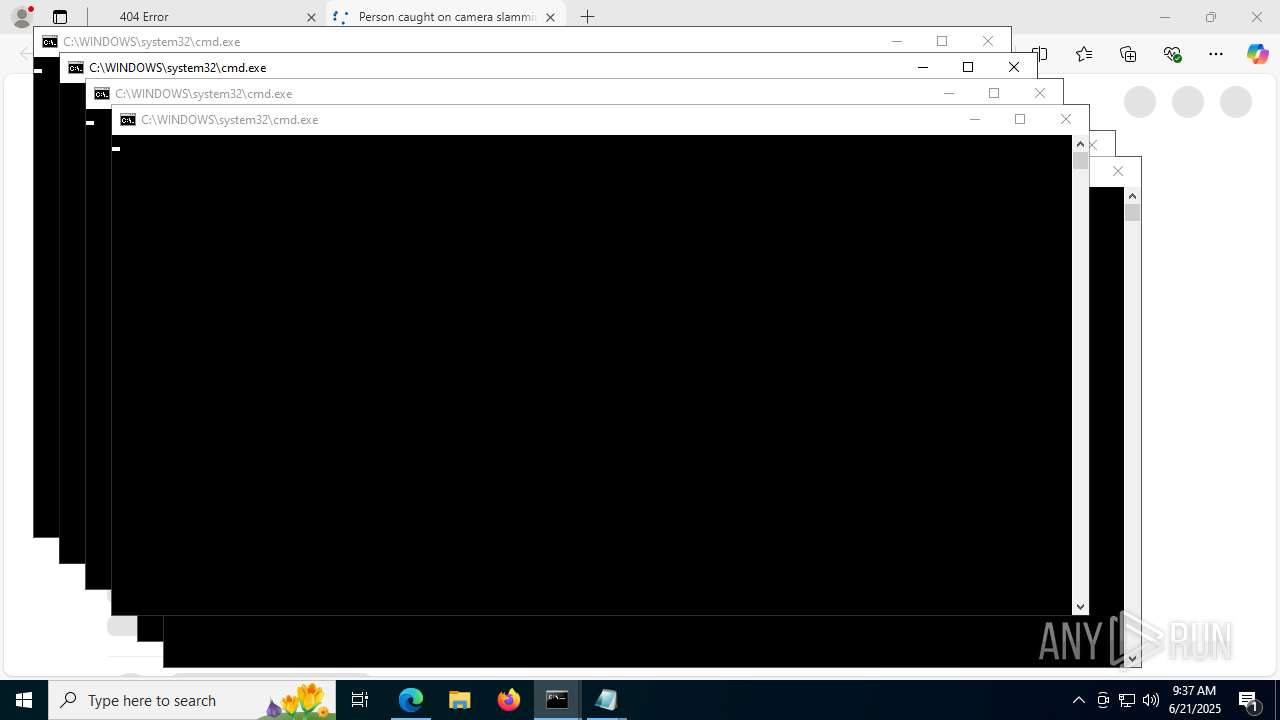1280x720 pixels.
Task: Open the notepad-style app on the taskbar
Action: (606, 700)
